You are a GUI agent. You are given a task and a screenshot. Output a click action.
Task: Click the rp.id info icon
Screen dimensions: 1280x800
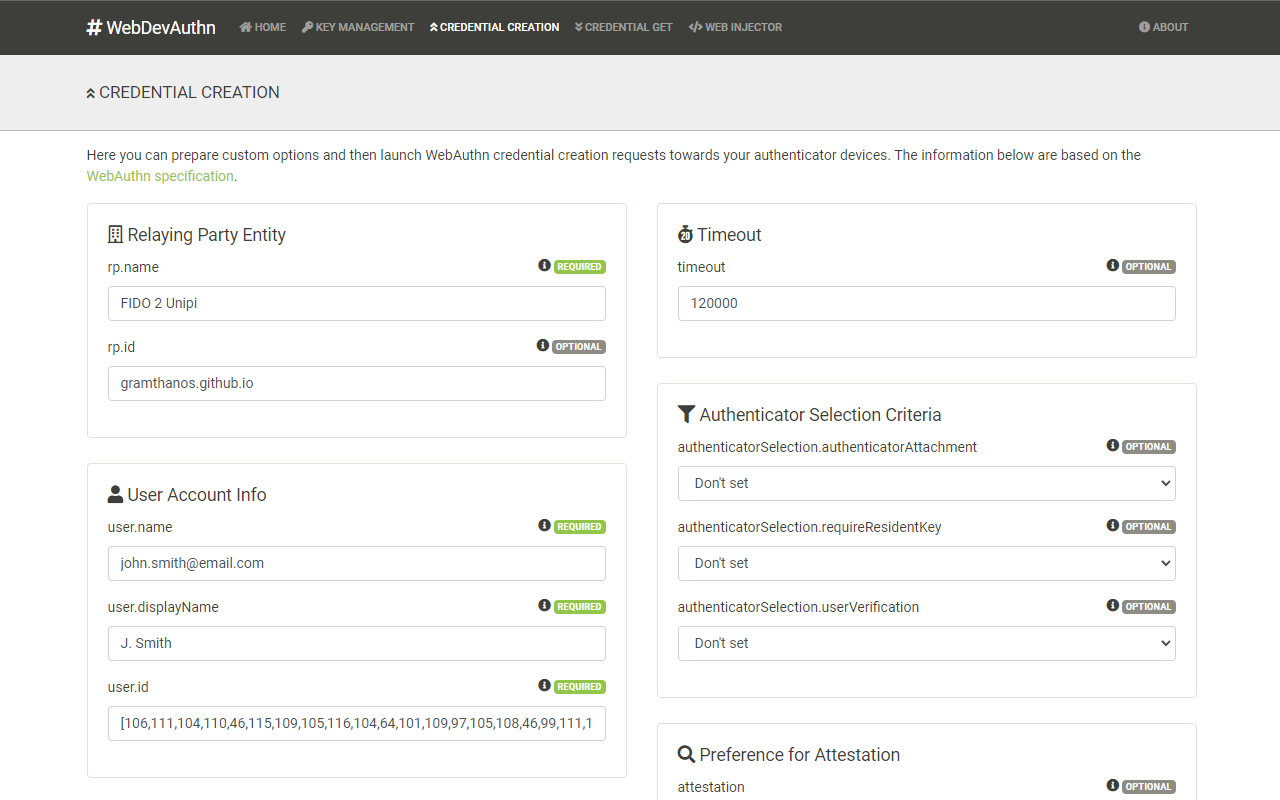(x=543, y=346)
